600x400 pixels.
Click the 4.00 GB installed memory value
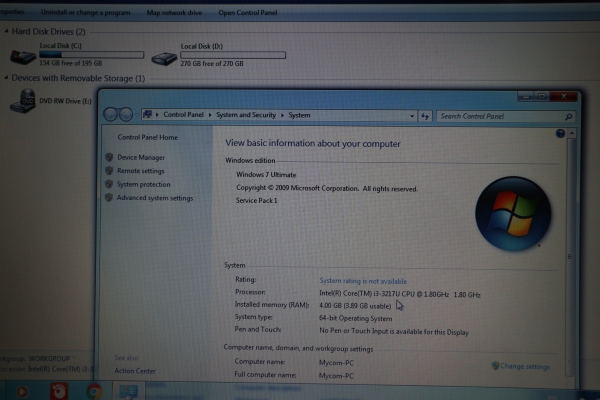[x=355, y=305]
